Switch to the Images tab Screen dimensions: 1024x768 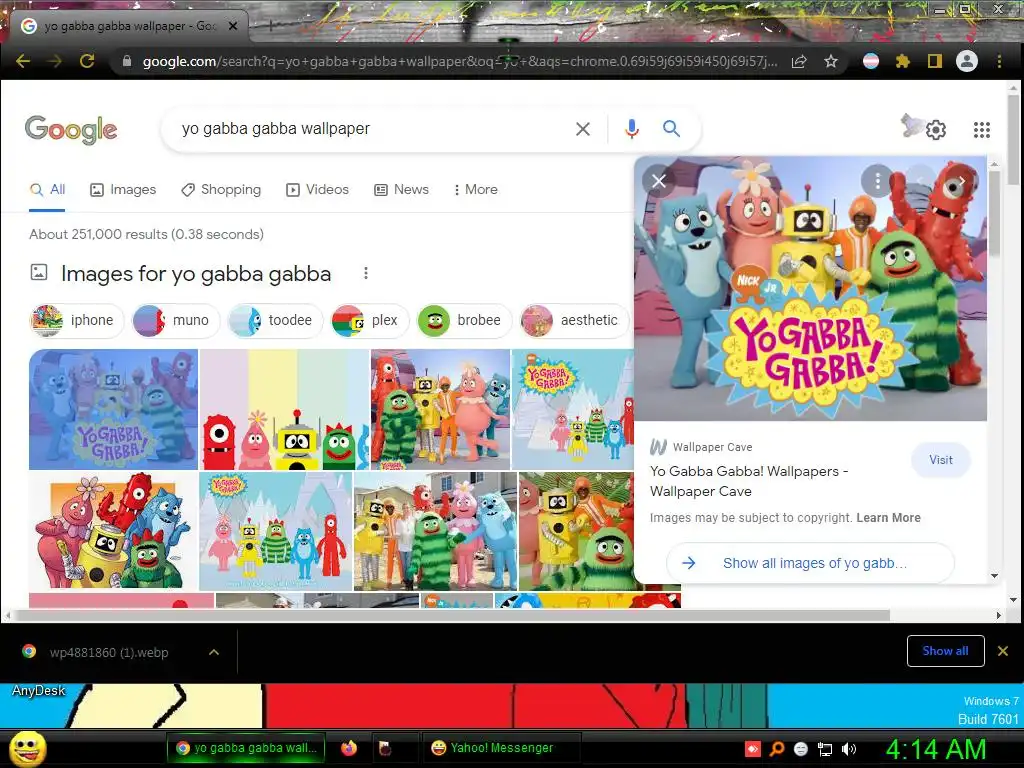tap(123, 189)
